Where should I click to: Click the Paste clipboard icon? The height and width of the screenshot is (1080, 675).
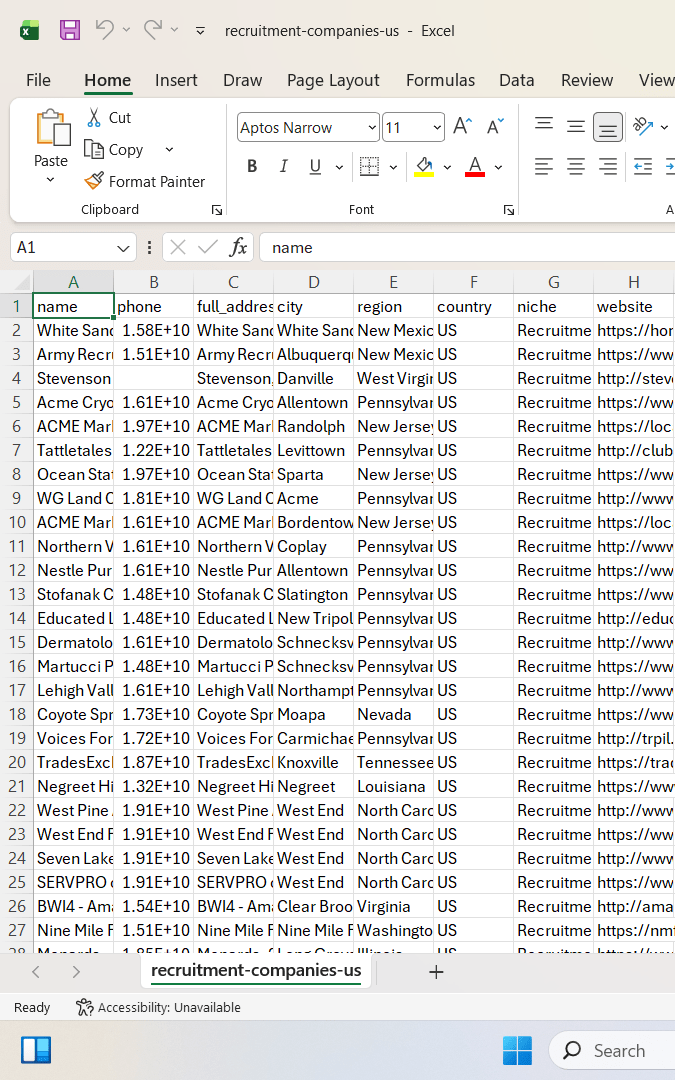click(x=52, y=128)
